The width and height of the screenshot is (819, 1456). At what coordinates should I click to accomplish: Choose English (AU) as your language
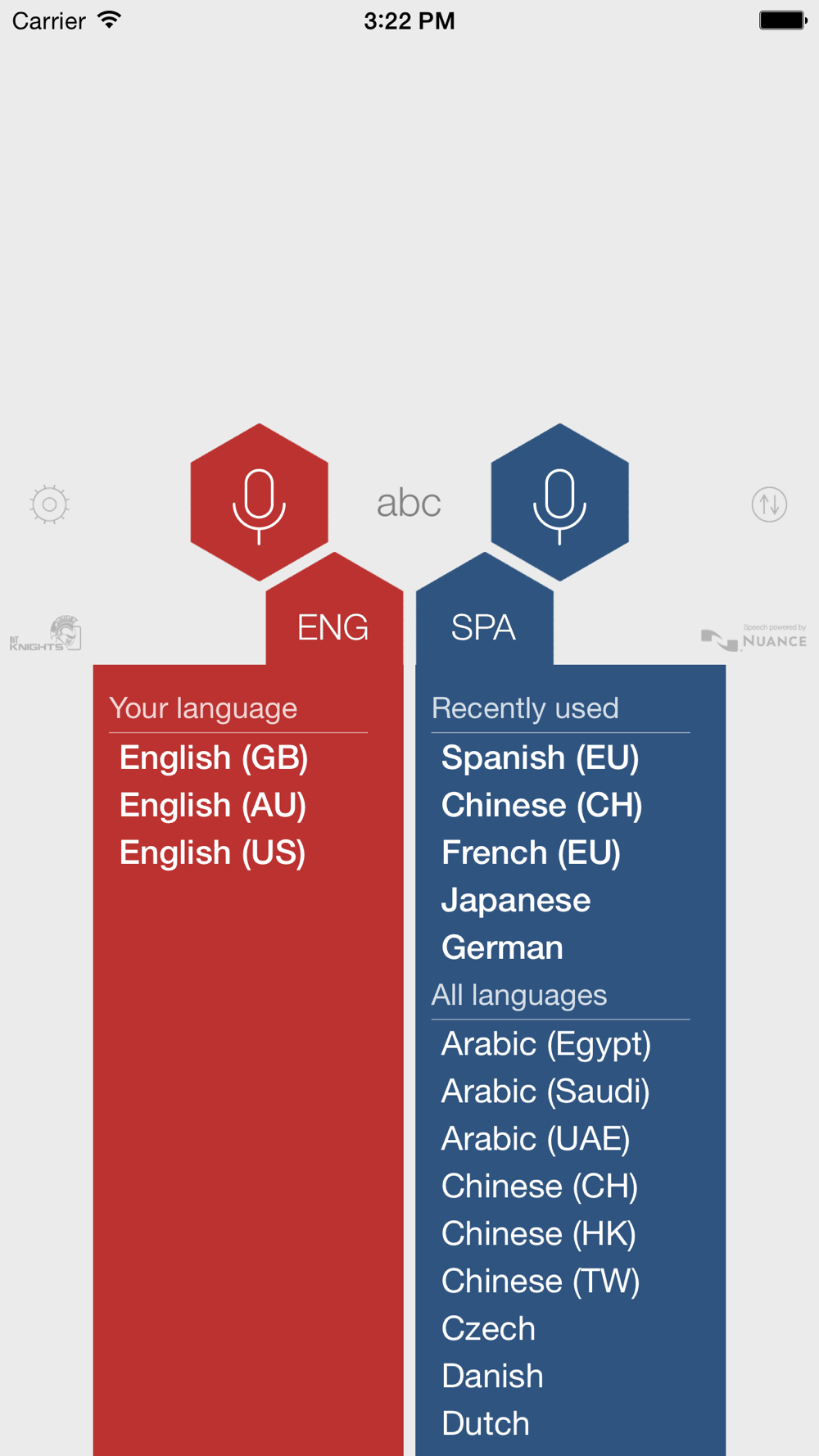pos(213,805)
